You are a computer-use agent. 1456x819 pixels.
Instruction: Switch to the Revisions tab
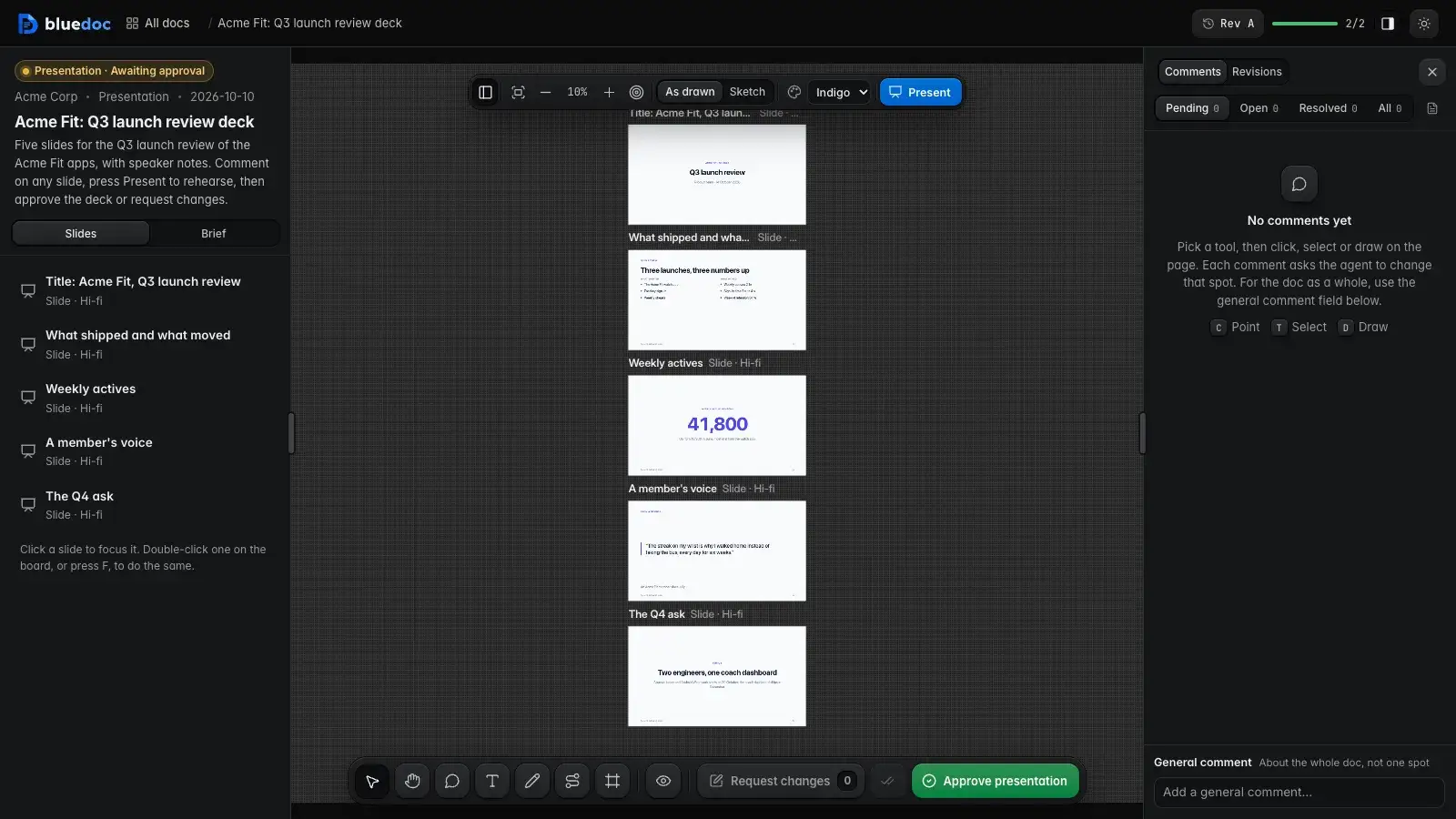tap(1257, 72)
